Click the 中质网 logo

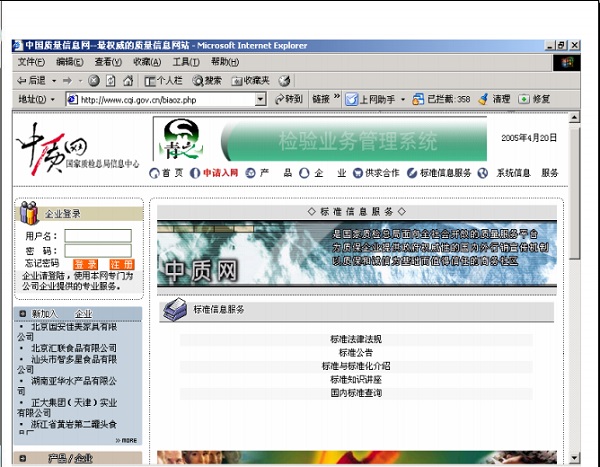point(77,149)
